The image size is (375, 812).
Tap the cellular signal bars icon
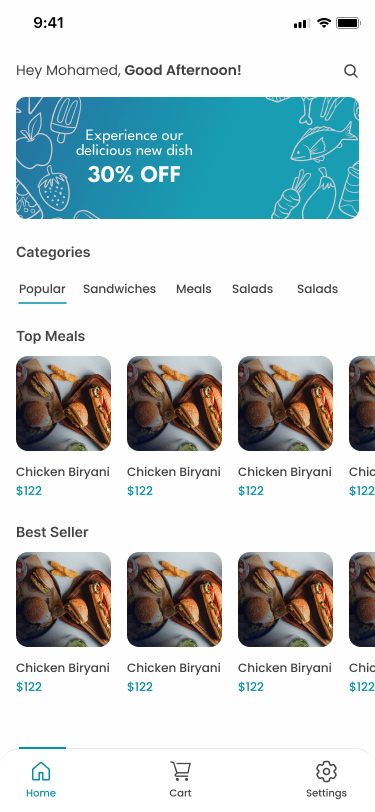click(301, 23)
